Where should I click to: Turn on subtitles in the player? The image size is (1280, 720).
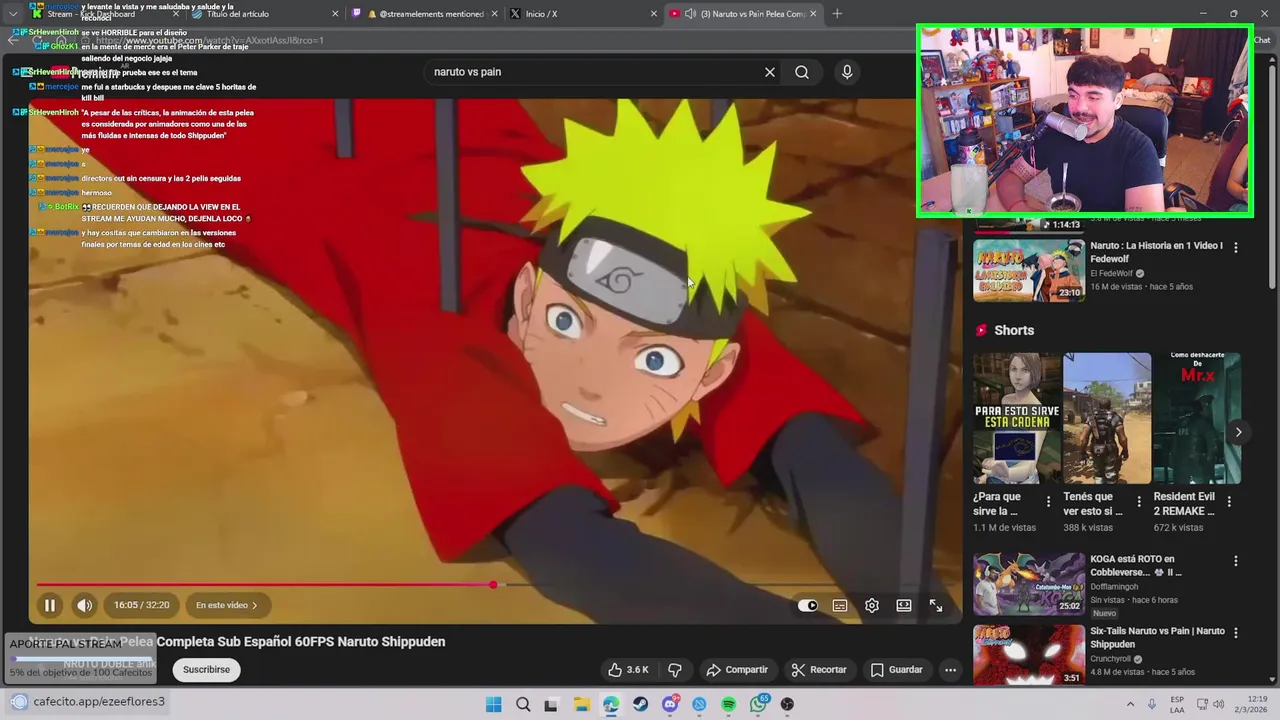[840, 605]
